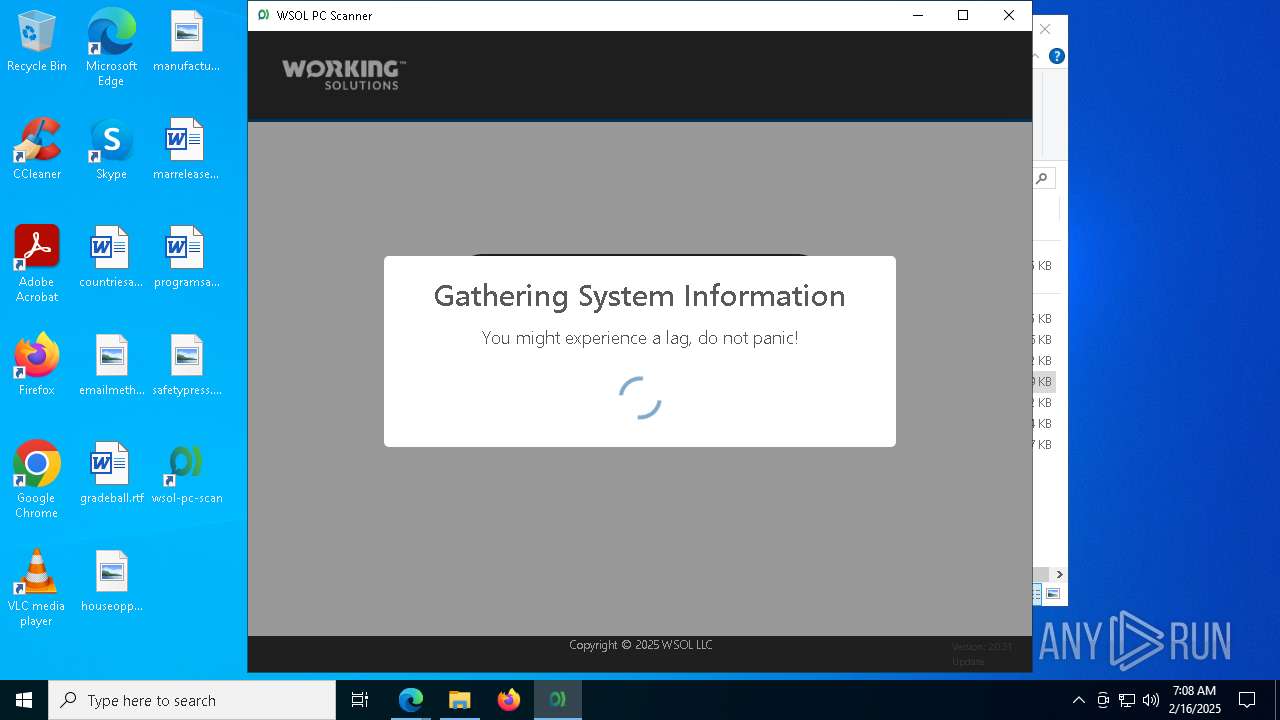Viewport: 1280px width, 720px height.
Task: Open the Task View taskbar button
Action: point(360,700)
